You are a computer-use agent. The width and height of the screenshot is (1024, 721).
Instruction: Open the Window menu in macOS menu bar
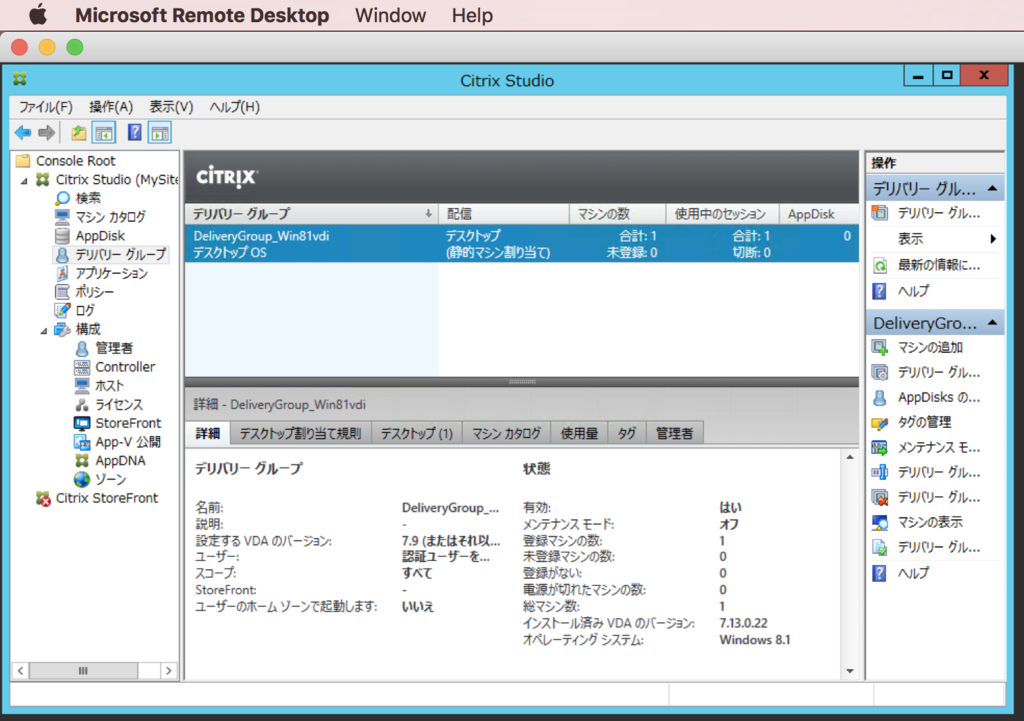(x=391, y=15)
